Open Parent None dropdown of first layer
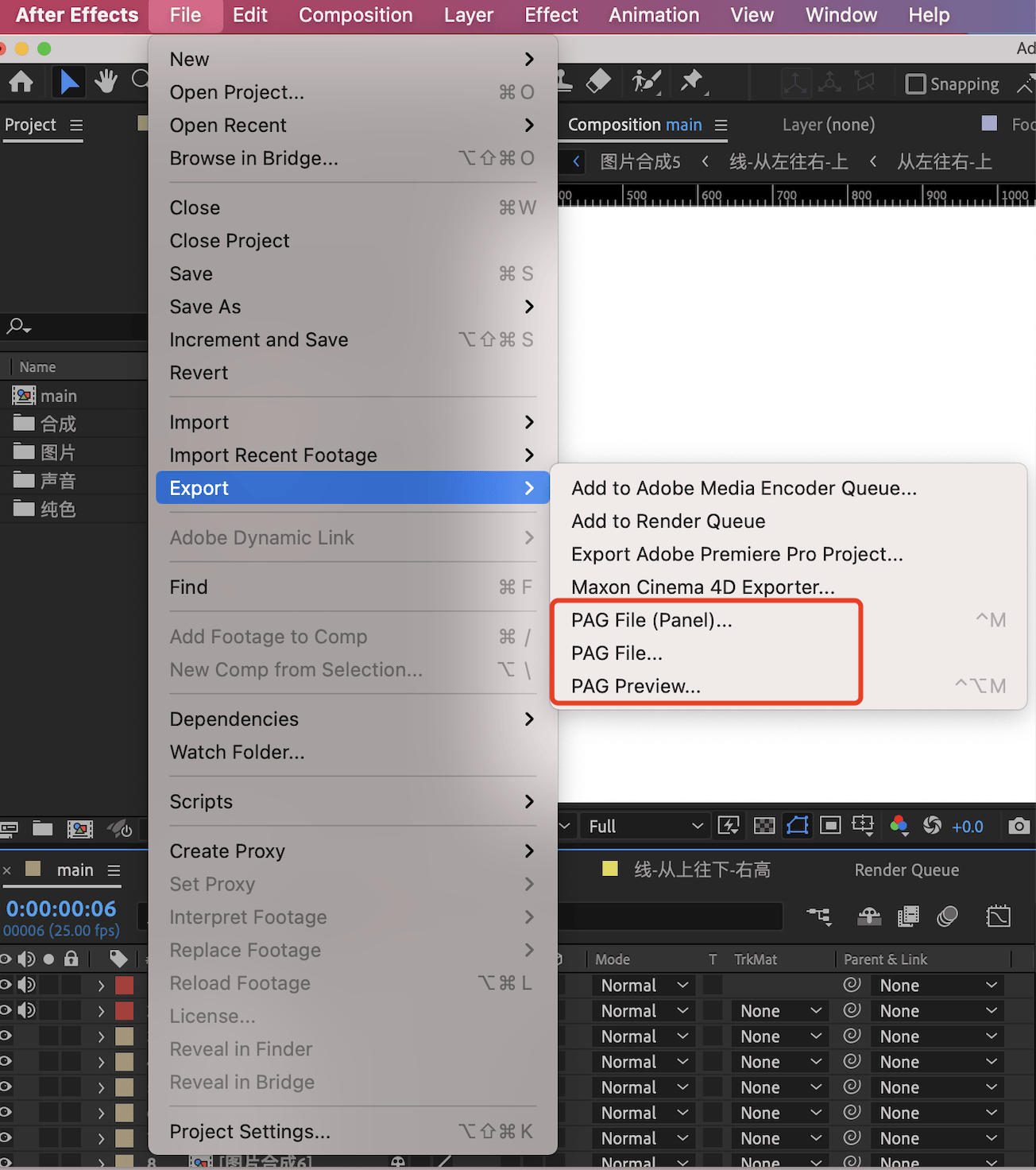 pyautogui.click(x=938, y=986)
